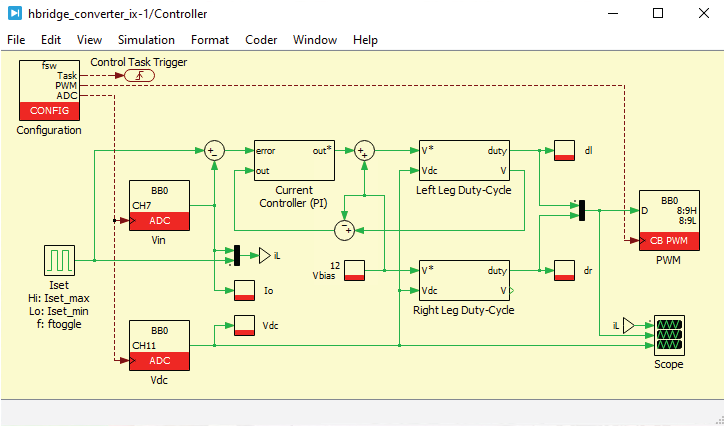Select the Left Leg Duty-Cycle block
The height and width of the screenshot is (426, 724).
pos(463,160)
